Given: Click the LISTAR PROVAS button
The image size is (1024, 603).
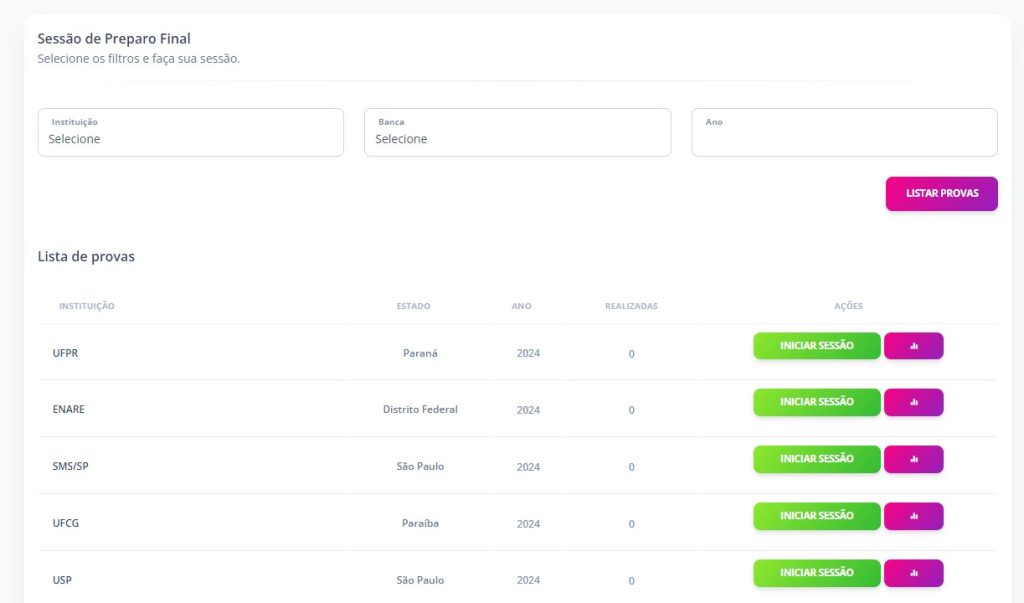Looking at the screenshot, I should (941, 193).
